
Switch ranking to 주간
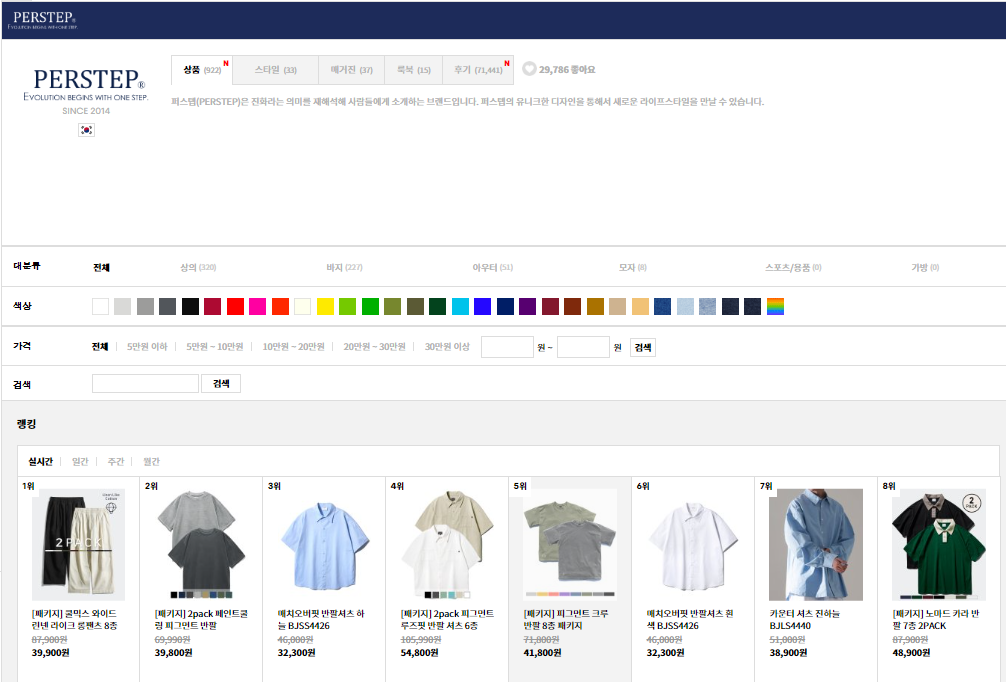pos(115,462)
